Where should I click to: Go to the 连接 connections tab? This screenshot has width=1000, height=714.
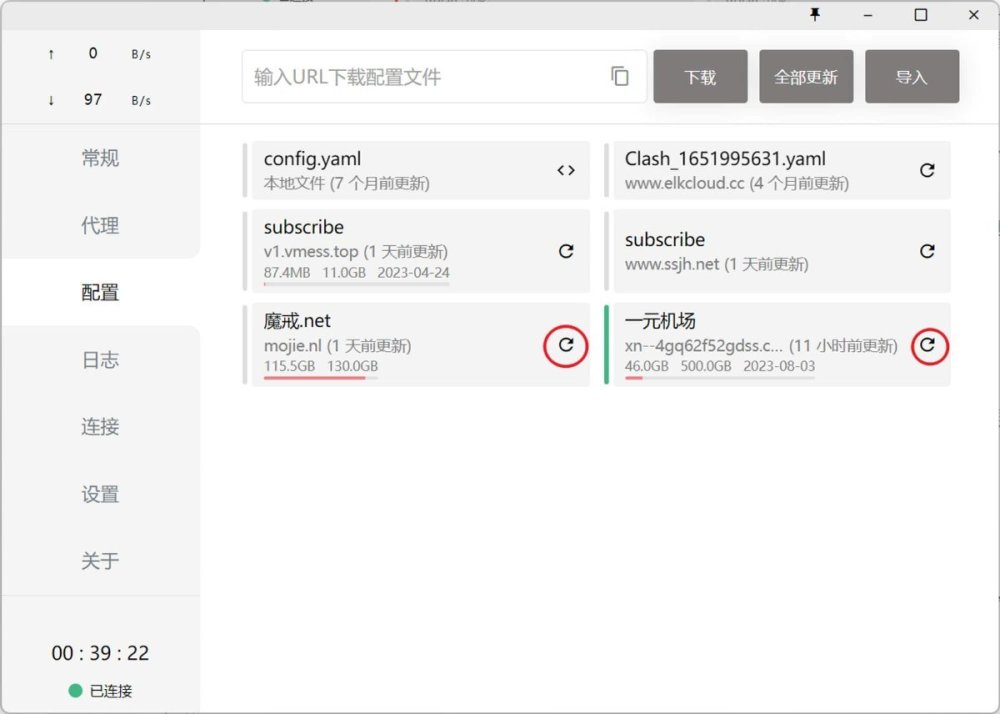coord(100,427)
